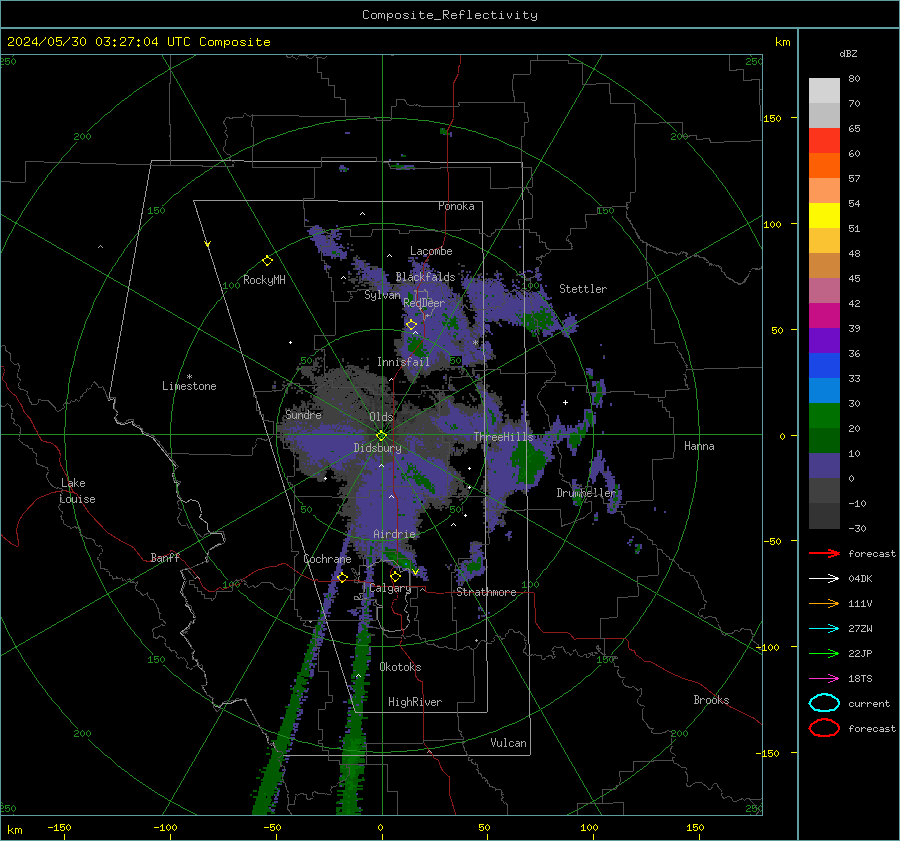The width and height of the screenshot is (900, 841).
Task: Click the dBZ legend heading
Action: (x=848, y=53)
